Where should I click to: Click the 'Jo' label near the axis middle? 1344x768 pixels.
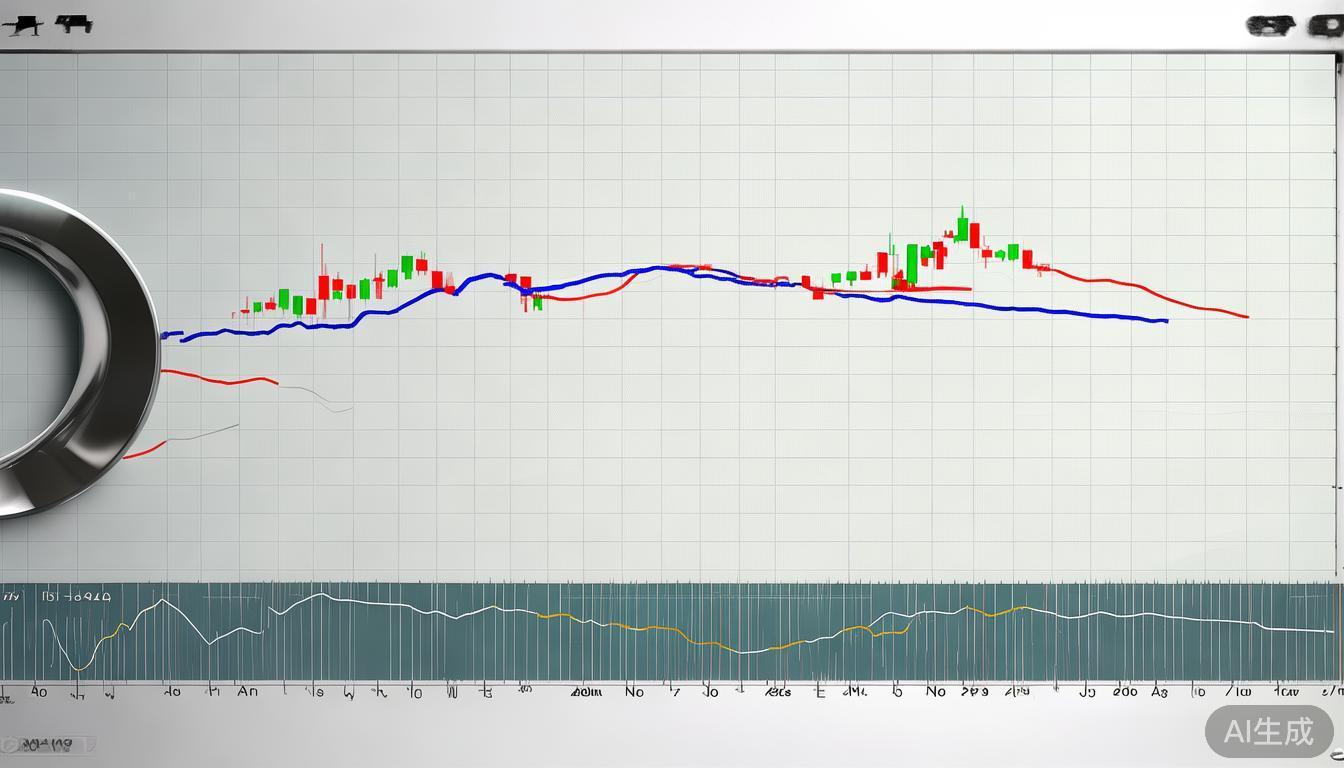coord(710,691)
